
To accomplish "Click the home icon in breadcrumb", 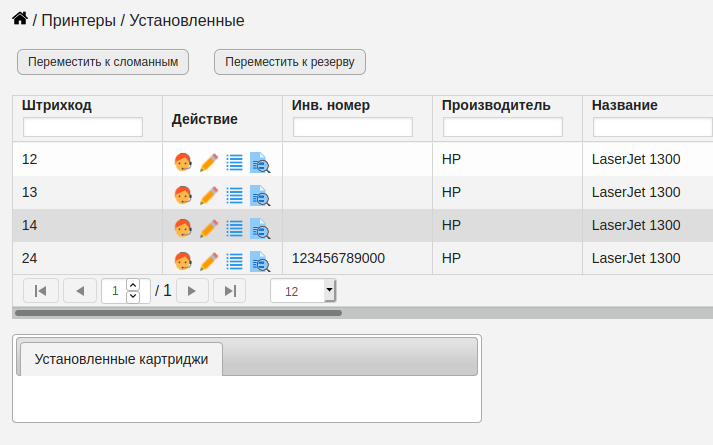I will point(20,19).
